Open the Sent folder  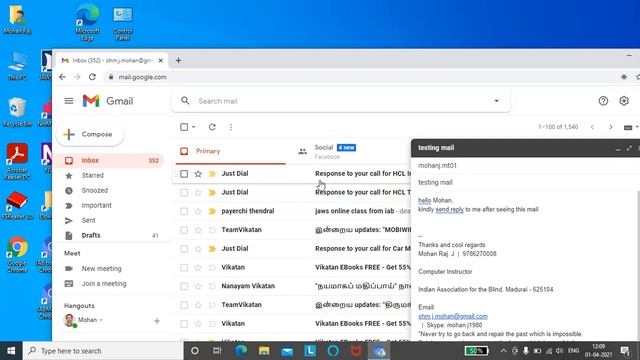point(109,220)
